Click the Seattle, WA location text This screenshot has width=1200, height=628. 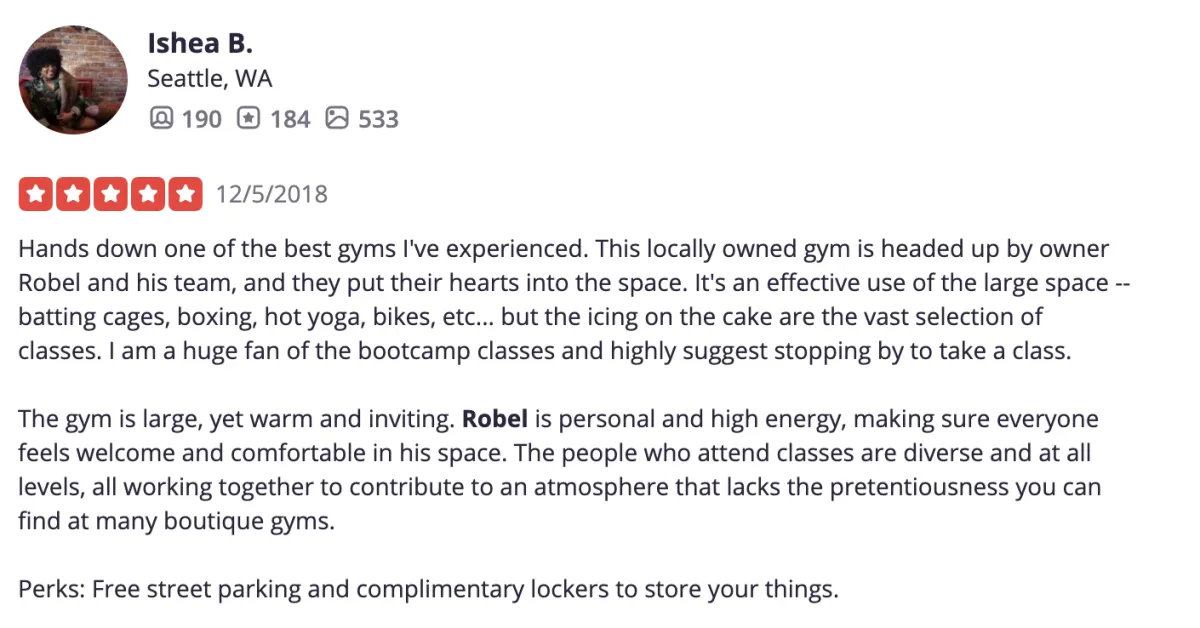pyautogui.click(x=210, y=79)
